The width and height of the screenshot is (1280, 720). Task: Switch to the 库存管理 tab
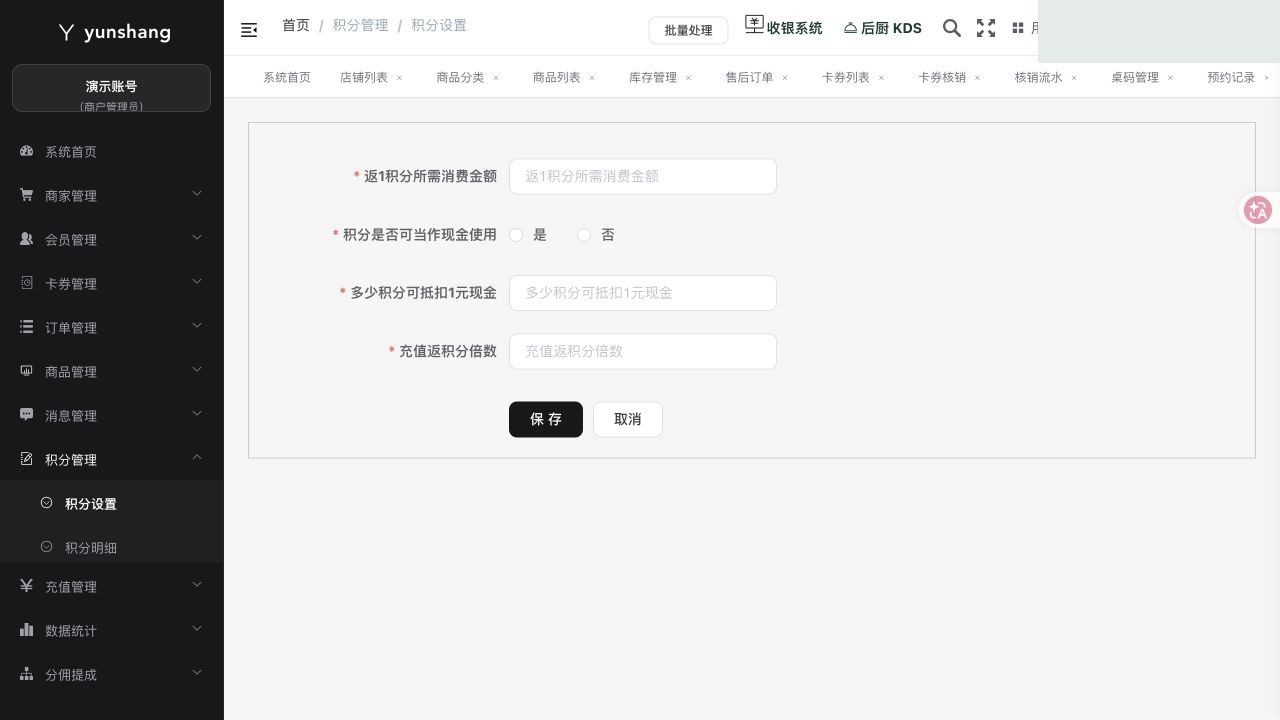coord(653,77)
